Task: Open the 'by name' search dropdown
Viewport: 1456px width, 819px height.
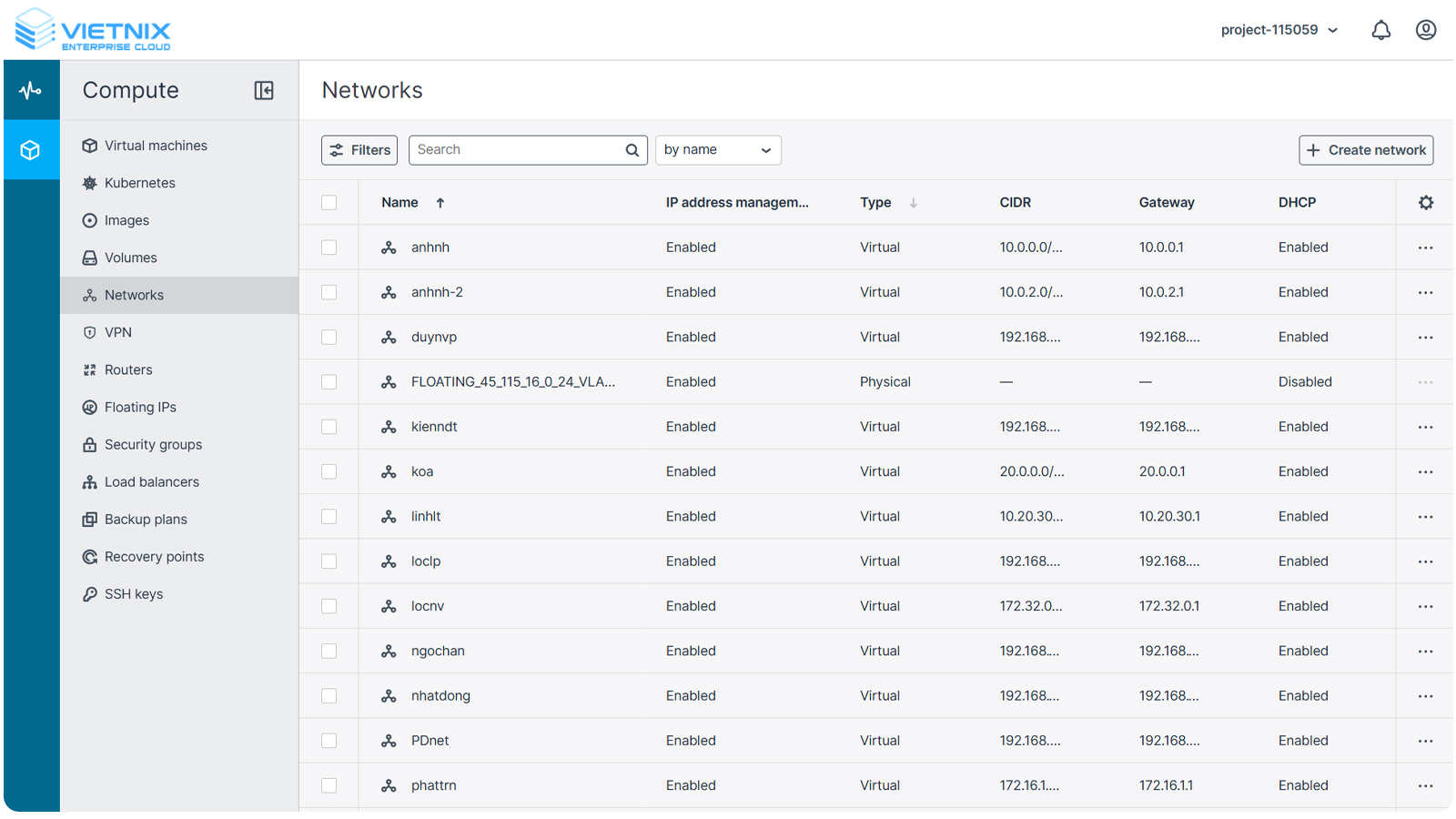Action: (x=718, y=150)
